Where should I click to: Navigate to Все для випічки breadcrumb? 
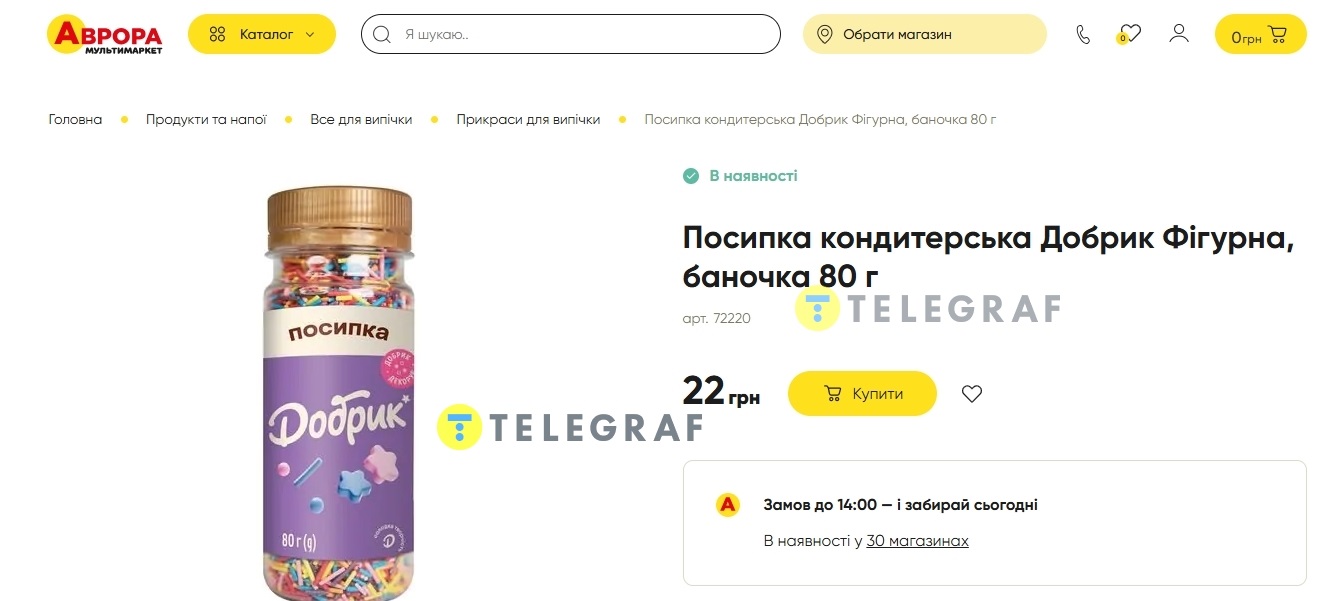[361, 120]
